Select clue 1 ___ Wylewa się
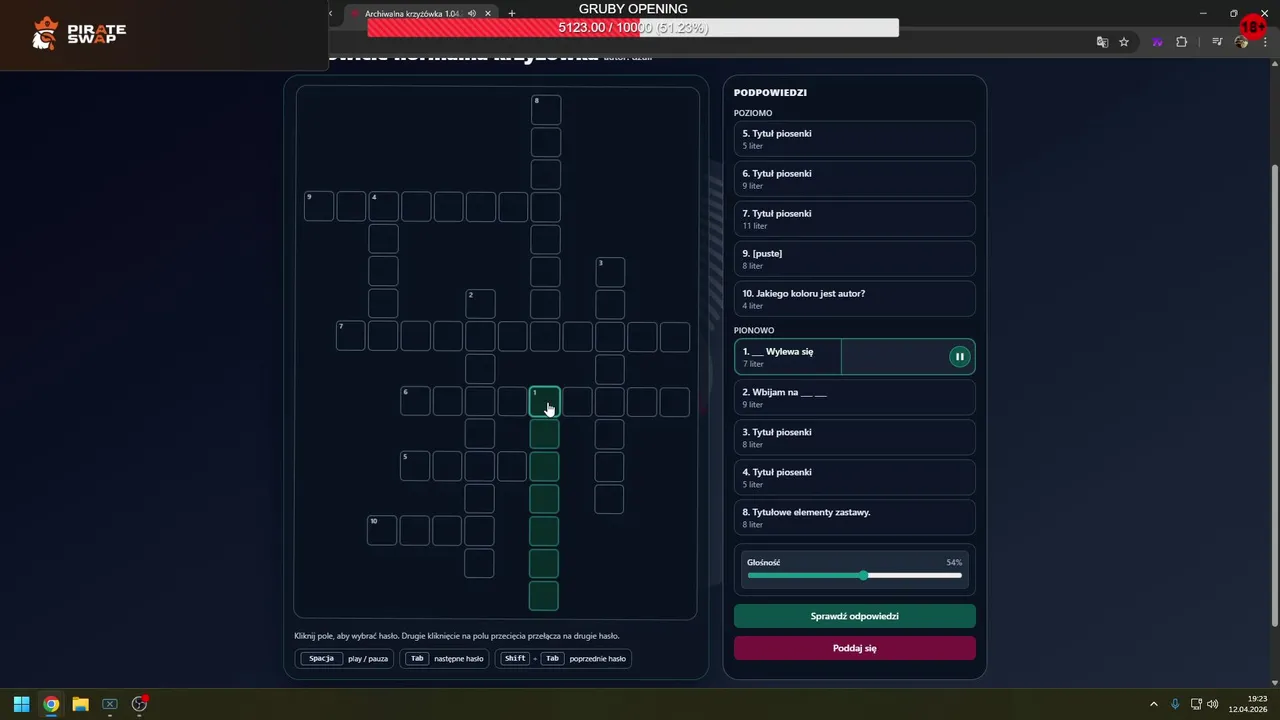This screenshot has height=720, width=1280. [854, 357]
